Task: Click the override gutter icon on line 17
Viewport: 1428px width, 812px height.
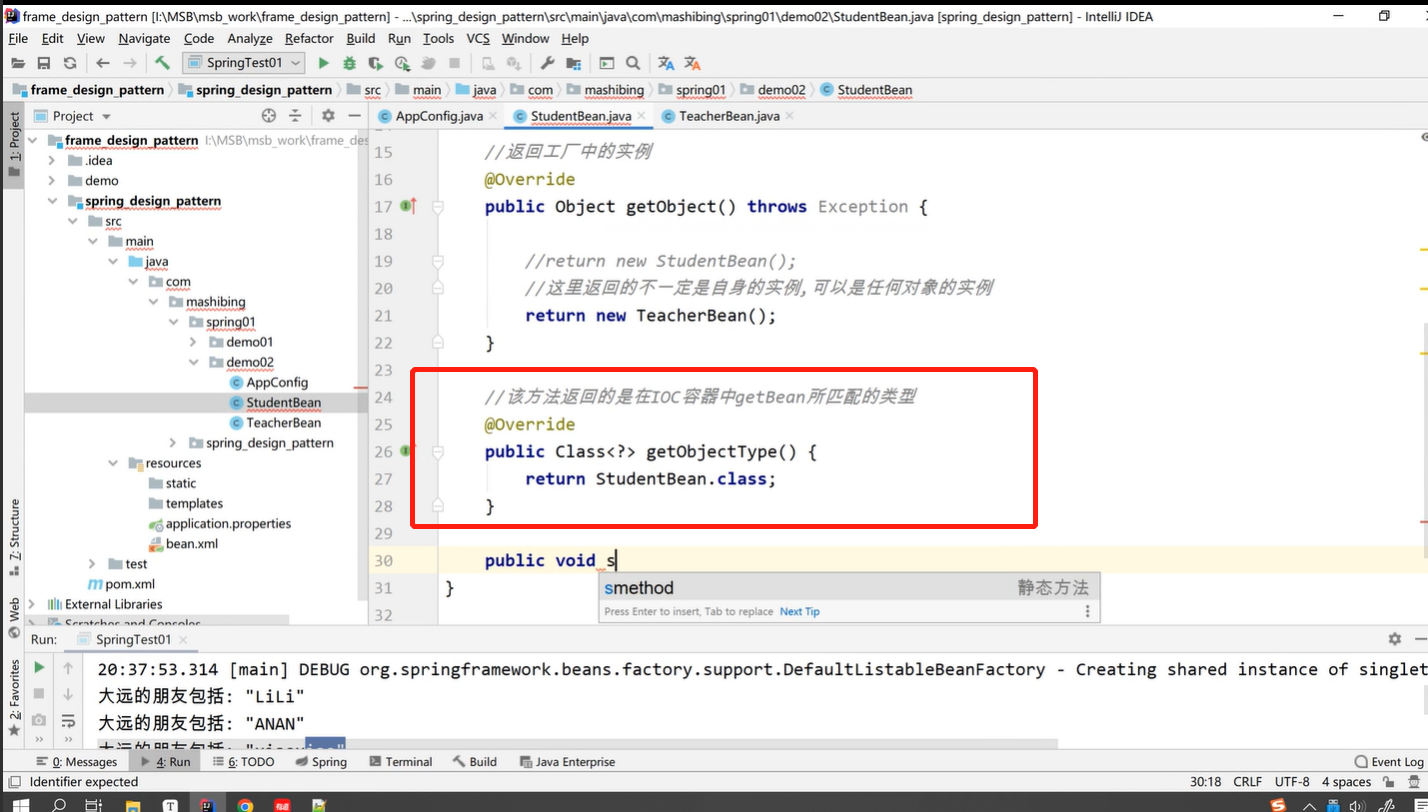Action: [408, 206]
